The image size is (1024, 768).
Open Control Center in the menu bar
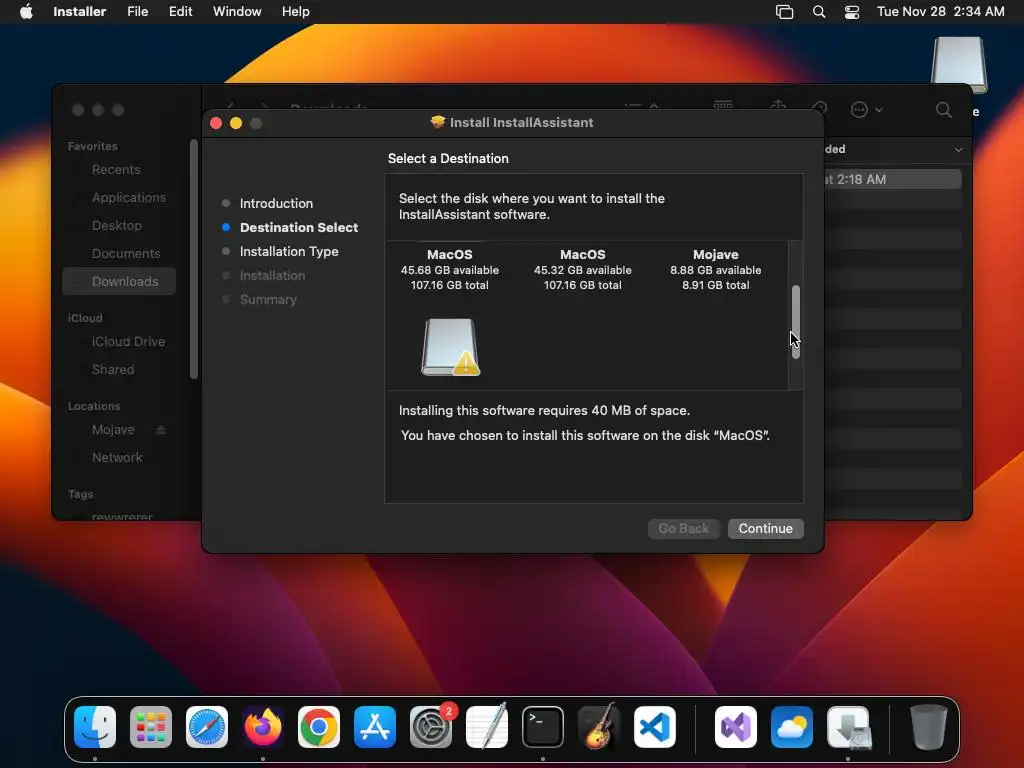pyautogui.click(x=852, y=12)
